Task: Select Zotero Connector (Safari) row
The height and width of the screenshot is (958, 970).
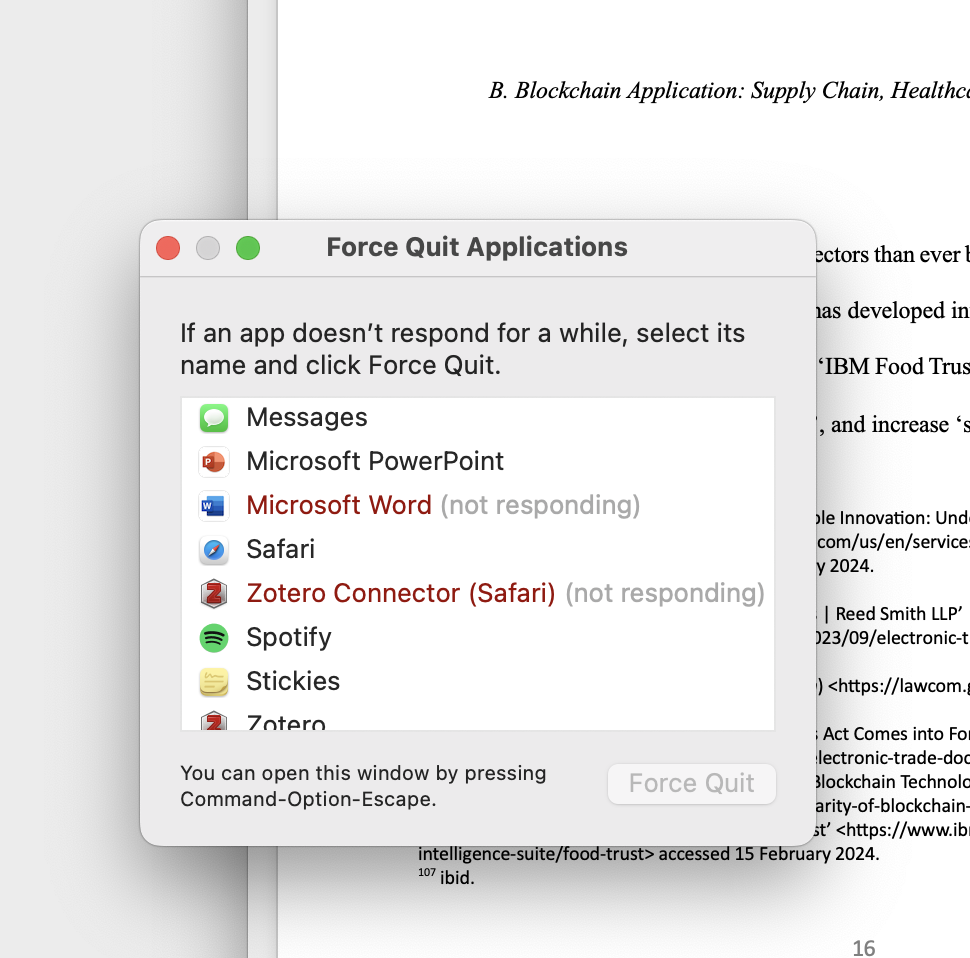Action: click(478, 594)
